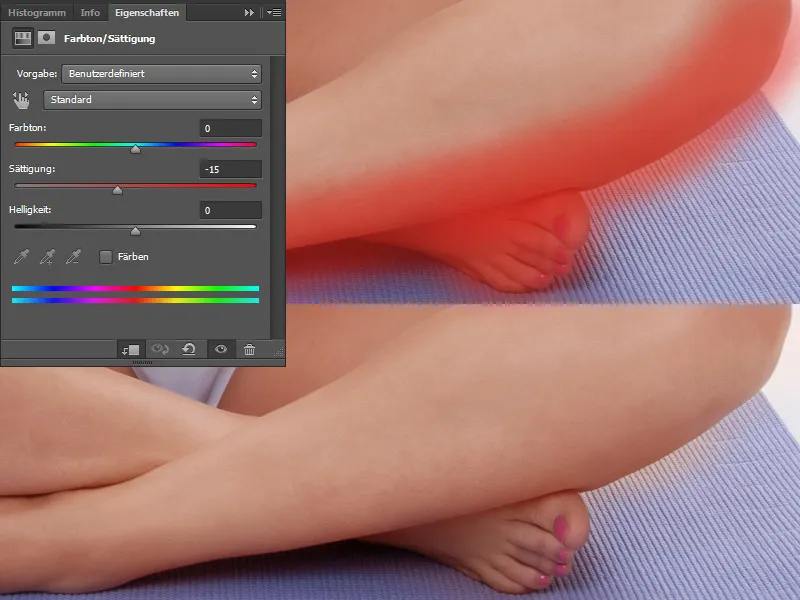Click the Vorgabe label
The height and width of the screenshot is (600, 800).
tap(37, 74)
